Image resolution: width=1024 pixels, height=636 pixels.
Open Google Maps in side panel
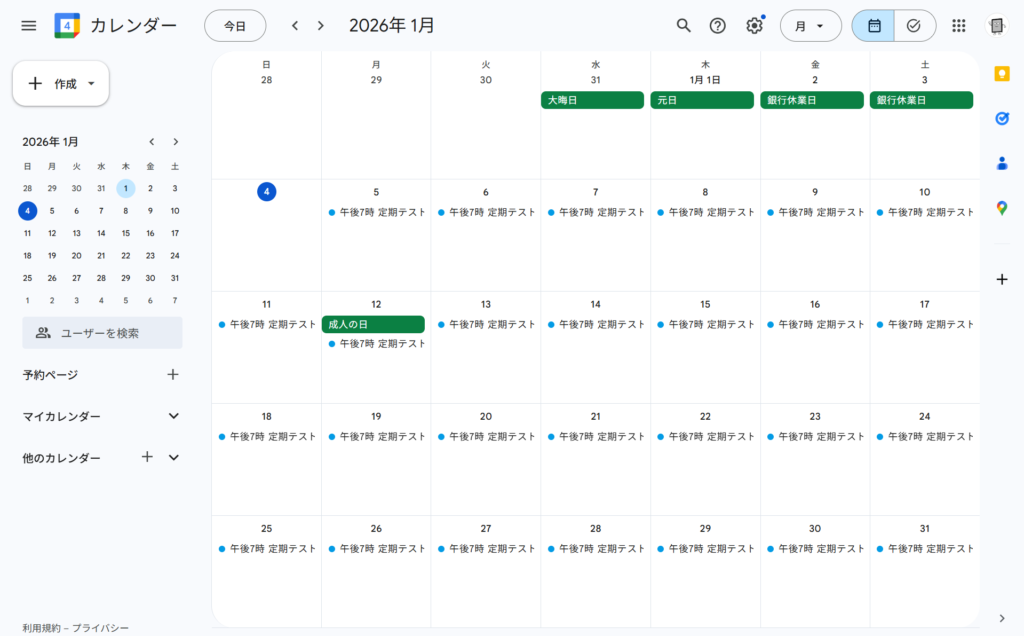pyautogui.click(x=1002, y=208)
